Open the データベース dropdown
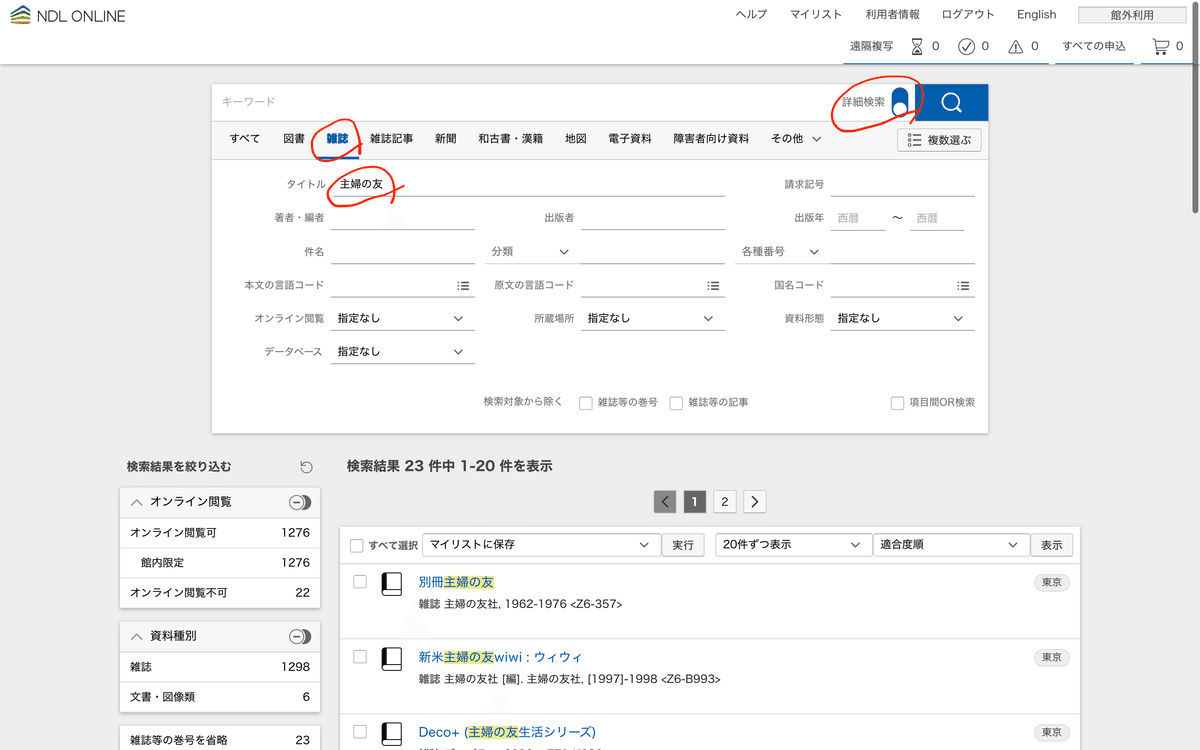The height and width of the screenshot is (750, 1200). click(402, 352)
